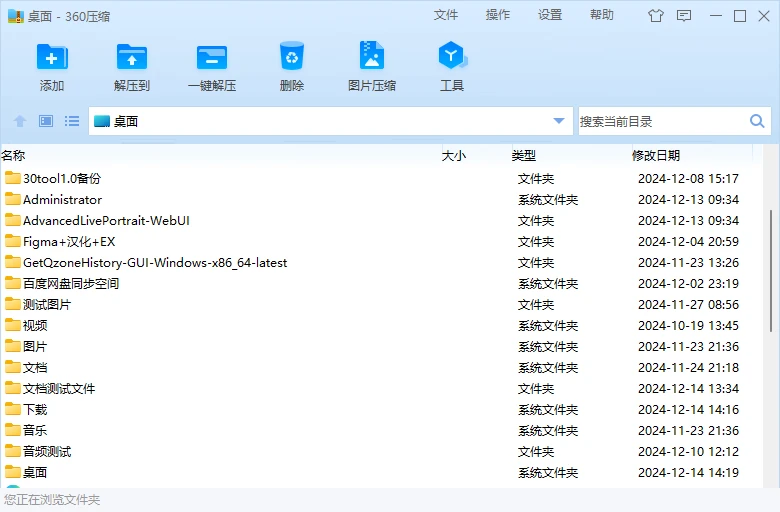Click the 您正在浏览文件夹 status bar text

coord(52,500)
